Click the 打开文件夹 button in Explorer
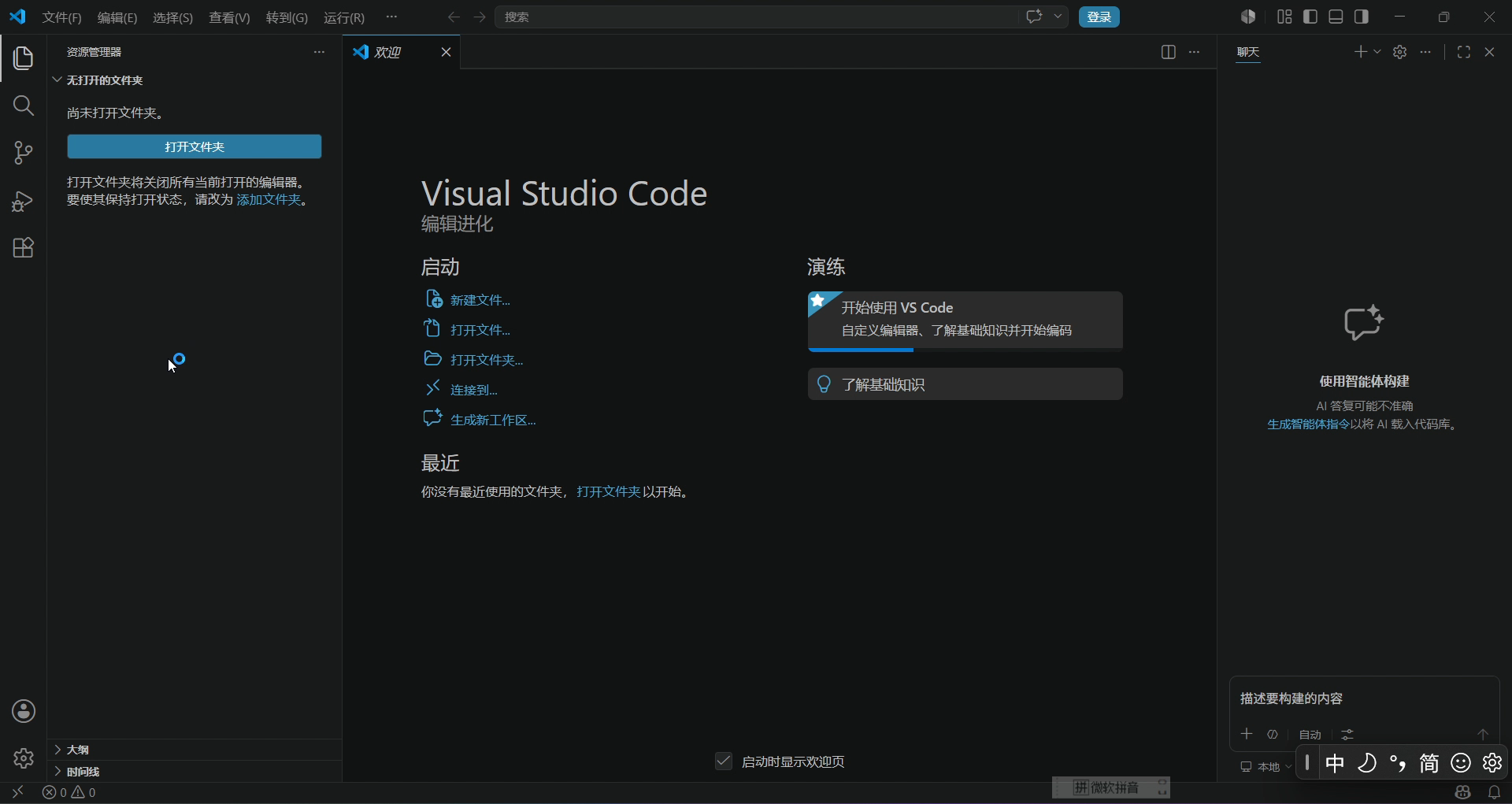Screen dimensions: 1512x804 195,146
